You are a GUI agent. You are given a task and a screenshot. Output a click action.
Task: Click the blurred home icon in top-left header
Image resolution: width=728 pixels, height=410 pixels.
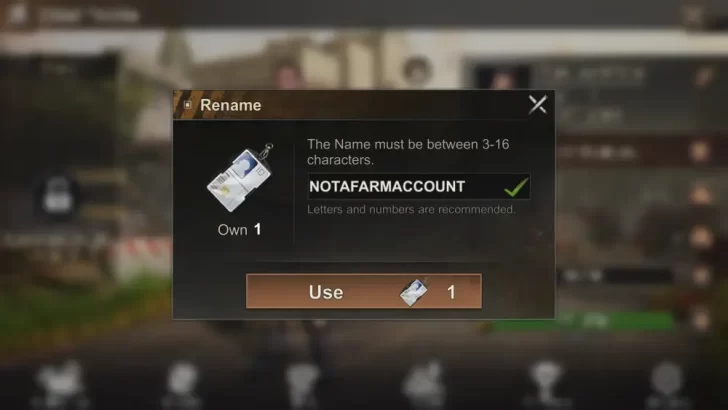point(18,13)
